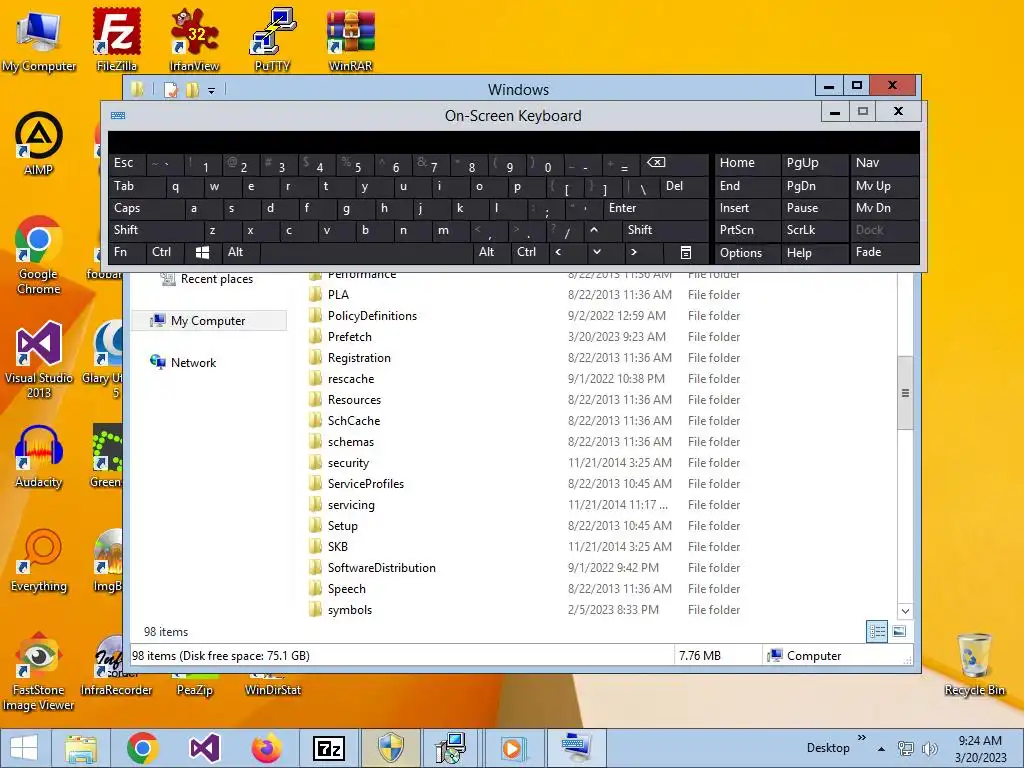Select the My Computer desktop icon

39,39
